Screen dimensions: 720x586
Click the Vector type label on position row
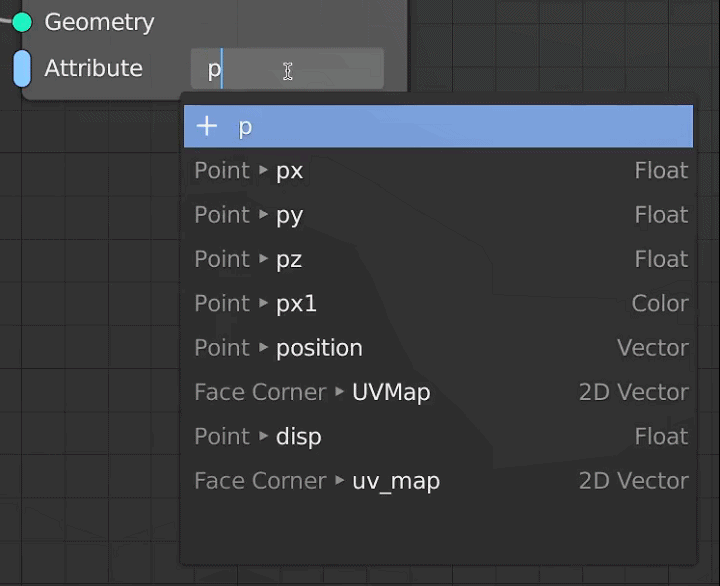click(x=652, y=348)
